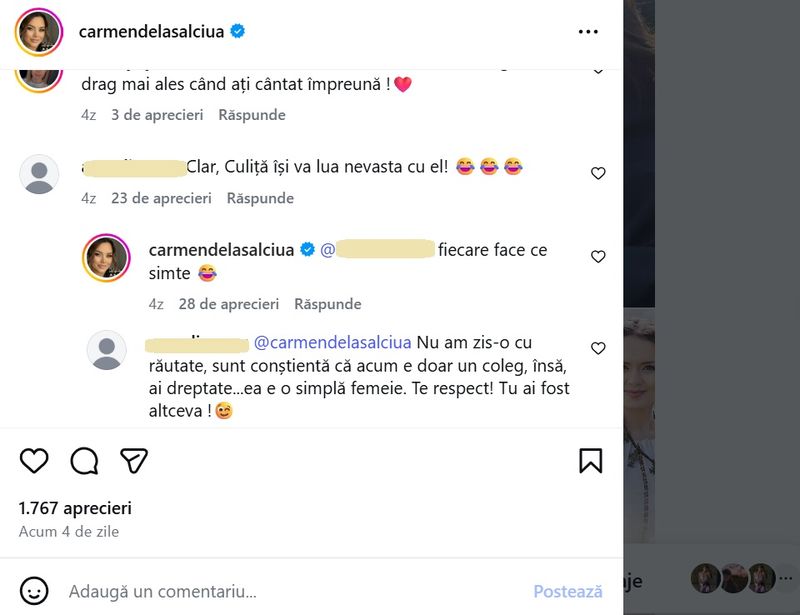Click the share (paper plane) icon
The height and width of the screenshot is (615, 800).
[x=136, y=461]
